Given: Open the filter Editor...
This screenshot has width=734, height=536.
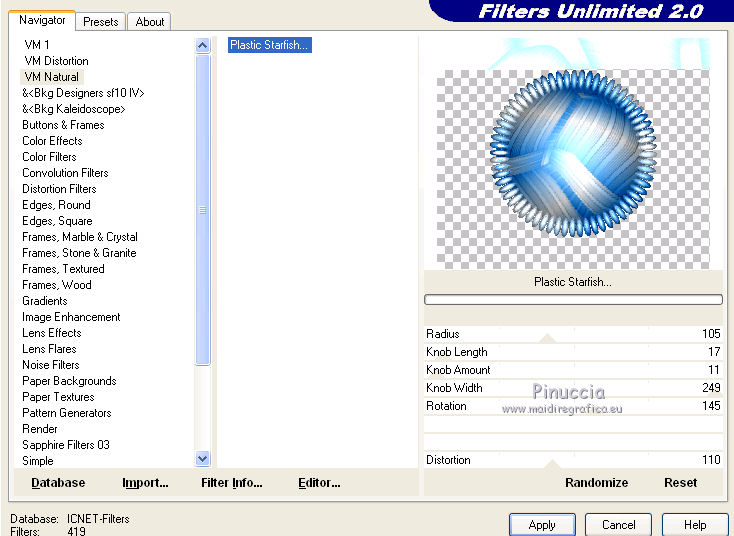Looking at the screenshot, I should [x=319, y=483].
